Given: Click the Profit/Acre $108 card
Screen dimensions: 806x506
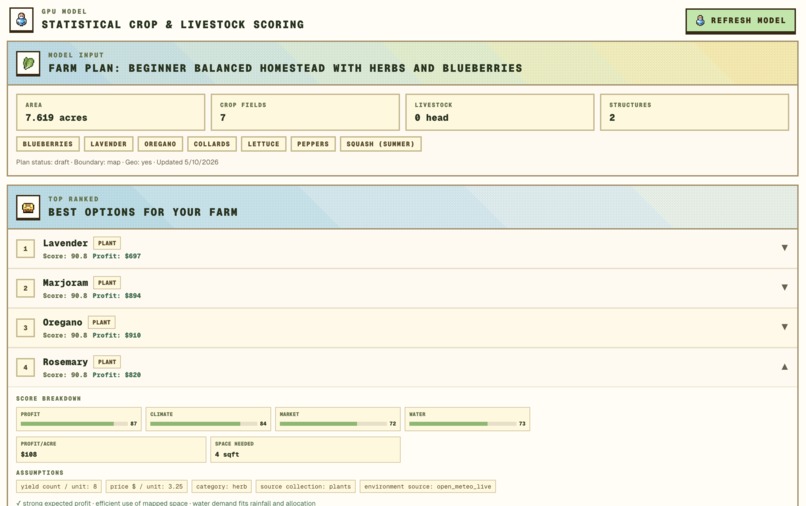Looking at the screenshot, I should (111, 449).
